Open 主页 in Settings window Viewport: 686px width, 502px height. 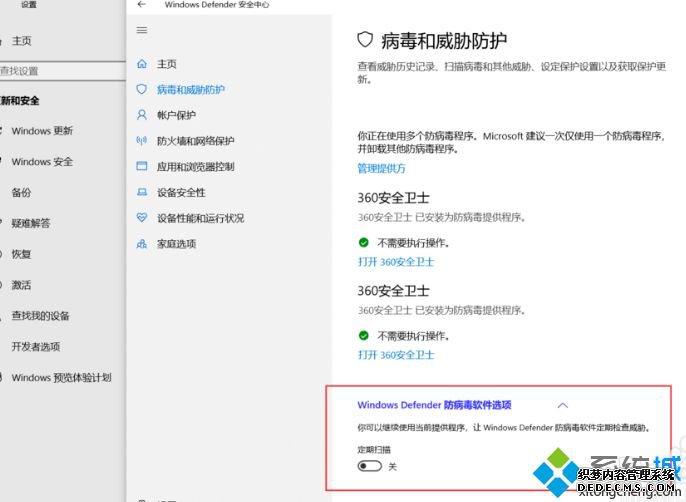[22, 41]
